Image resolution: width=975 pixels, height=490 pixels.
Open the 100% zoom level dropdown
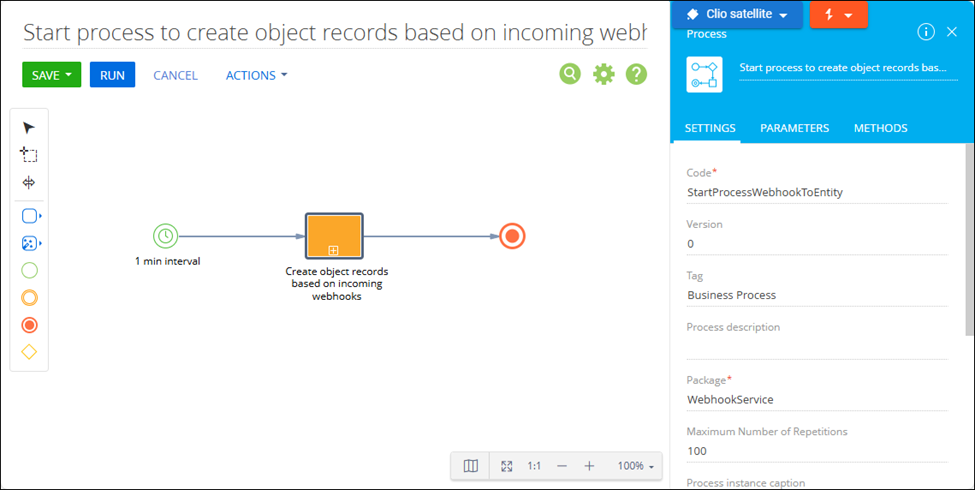click(636, 466)
